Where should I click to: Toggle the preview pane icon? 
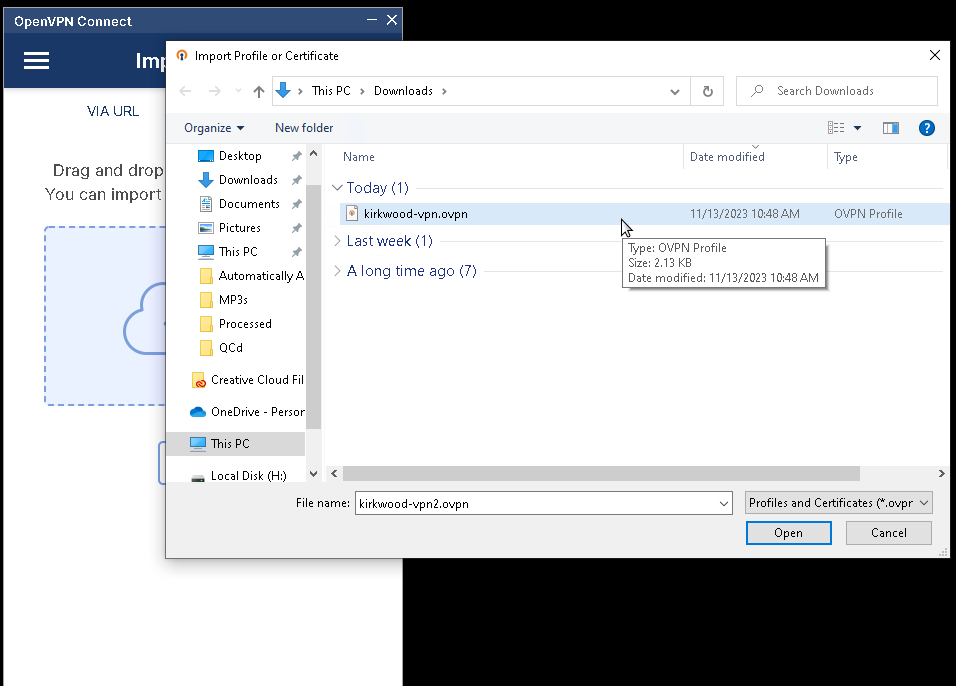(890, 128)
